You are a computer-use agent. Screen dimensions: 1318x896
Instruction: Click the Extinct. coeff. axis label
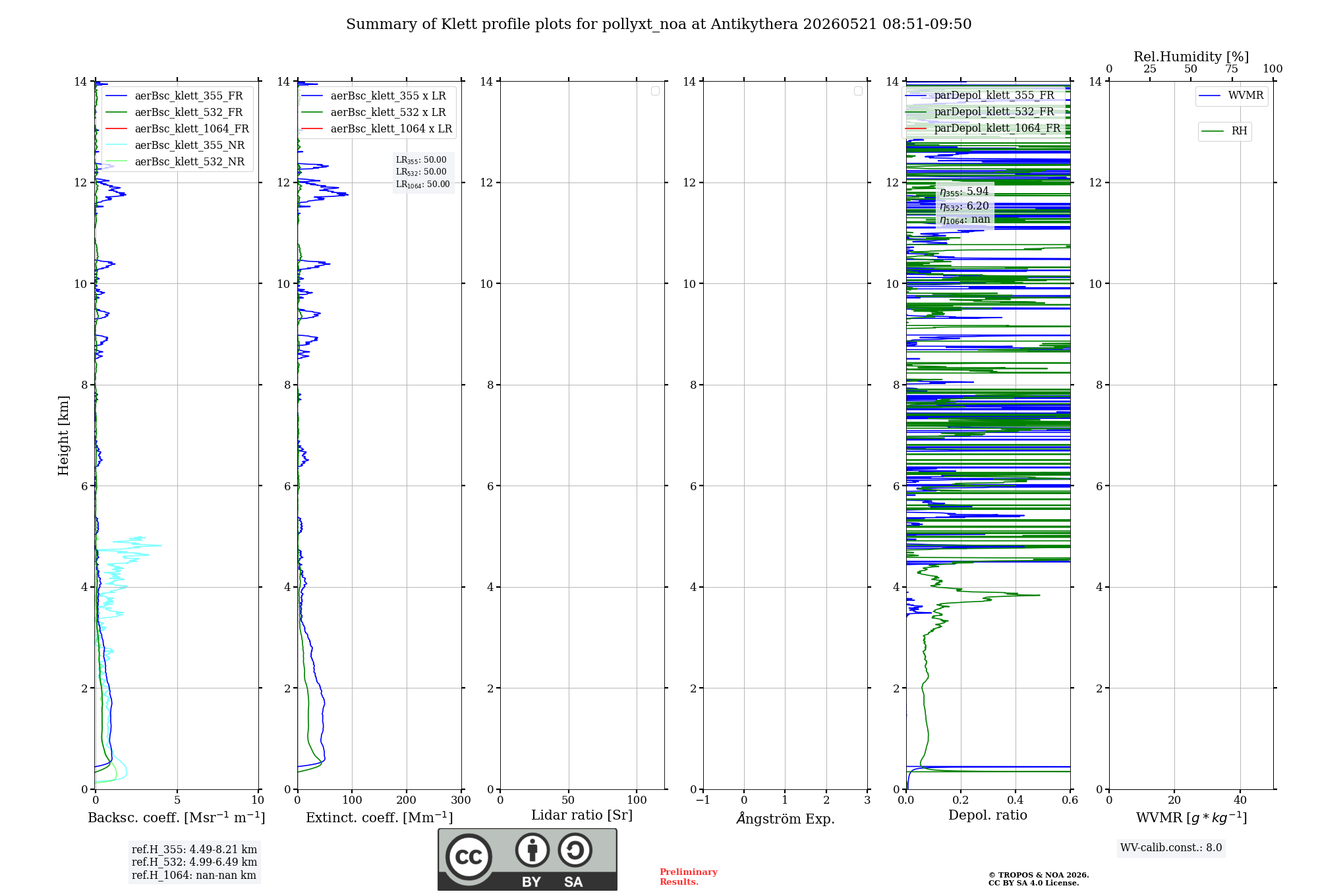click(380, 818)
